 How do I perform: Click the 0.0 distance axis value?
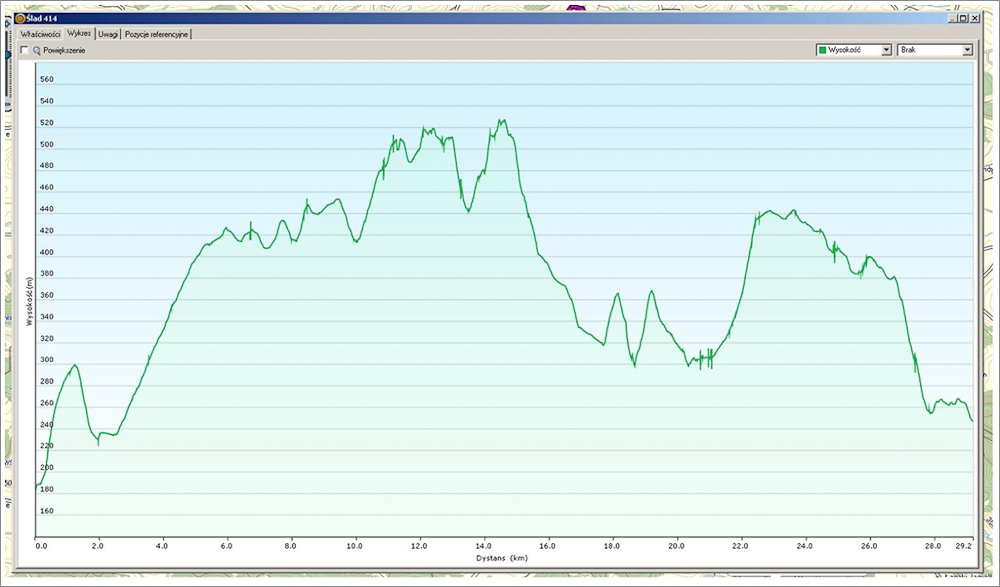(41, 546)
